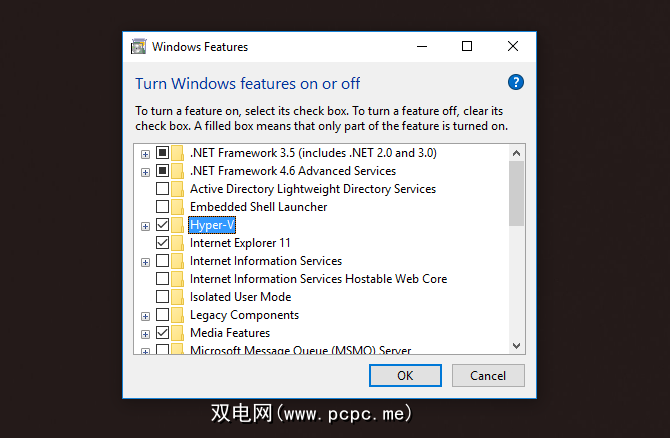The width and height of the screenshot is (670, 438).
Task: Disable the Internet Explorer 11 checkbox
Action: [162, 243]
